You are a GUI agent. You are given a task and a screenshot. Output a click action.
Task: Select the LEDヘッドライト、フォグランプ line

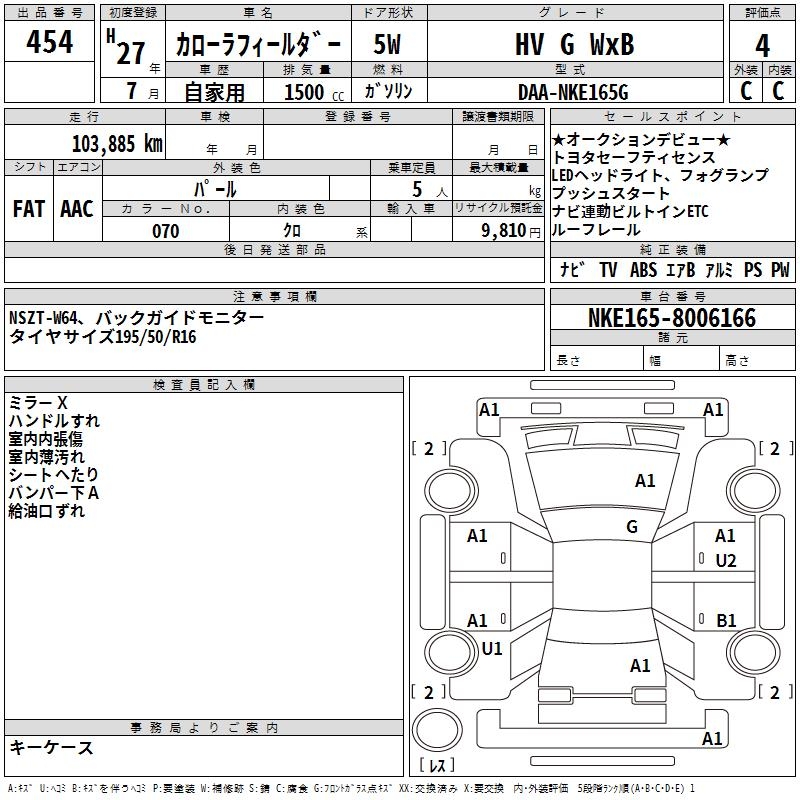pyautogui.click(x=660, y=175)
